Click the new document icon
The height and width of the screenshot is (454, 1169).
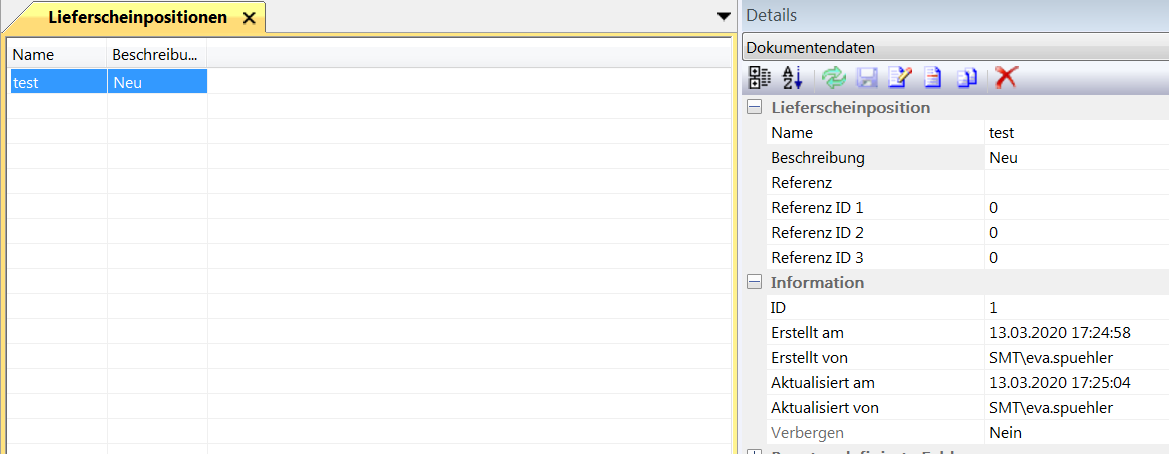(x=933, y=78)
